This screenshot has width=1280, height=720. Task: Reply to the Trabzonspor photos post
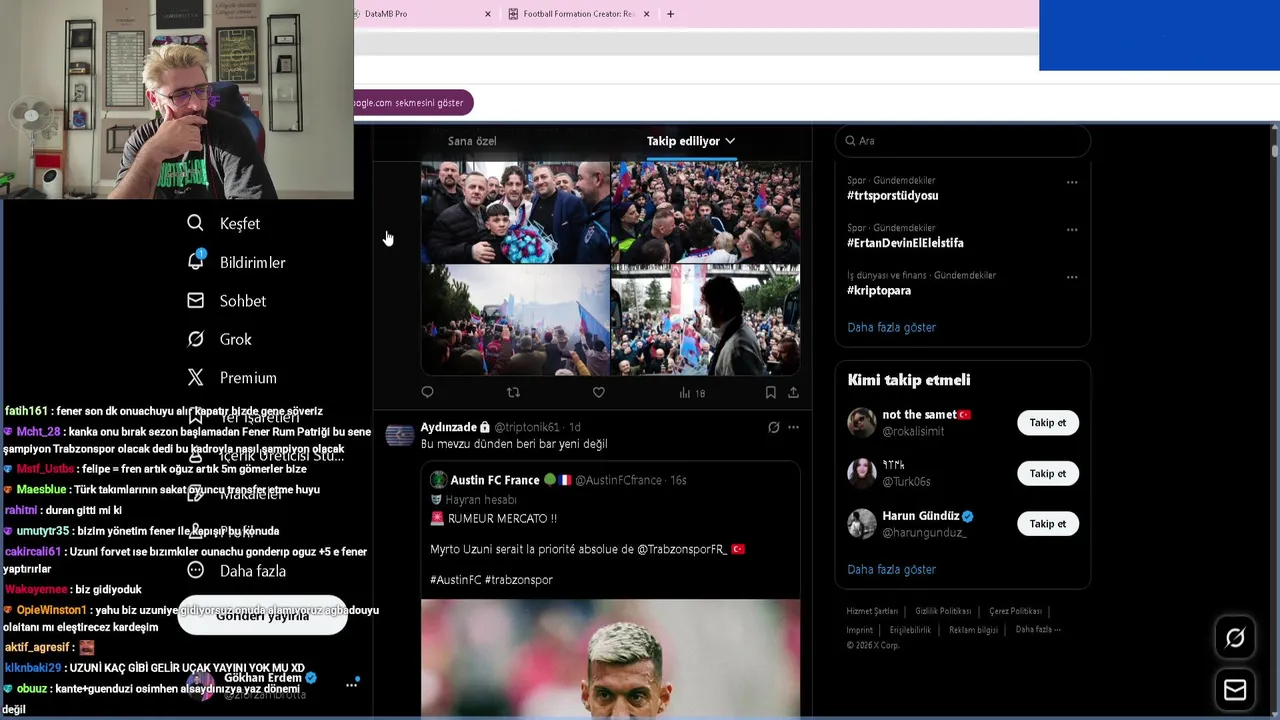point(427,392)
